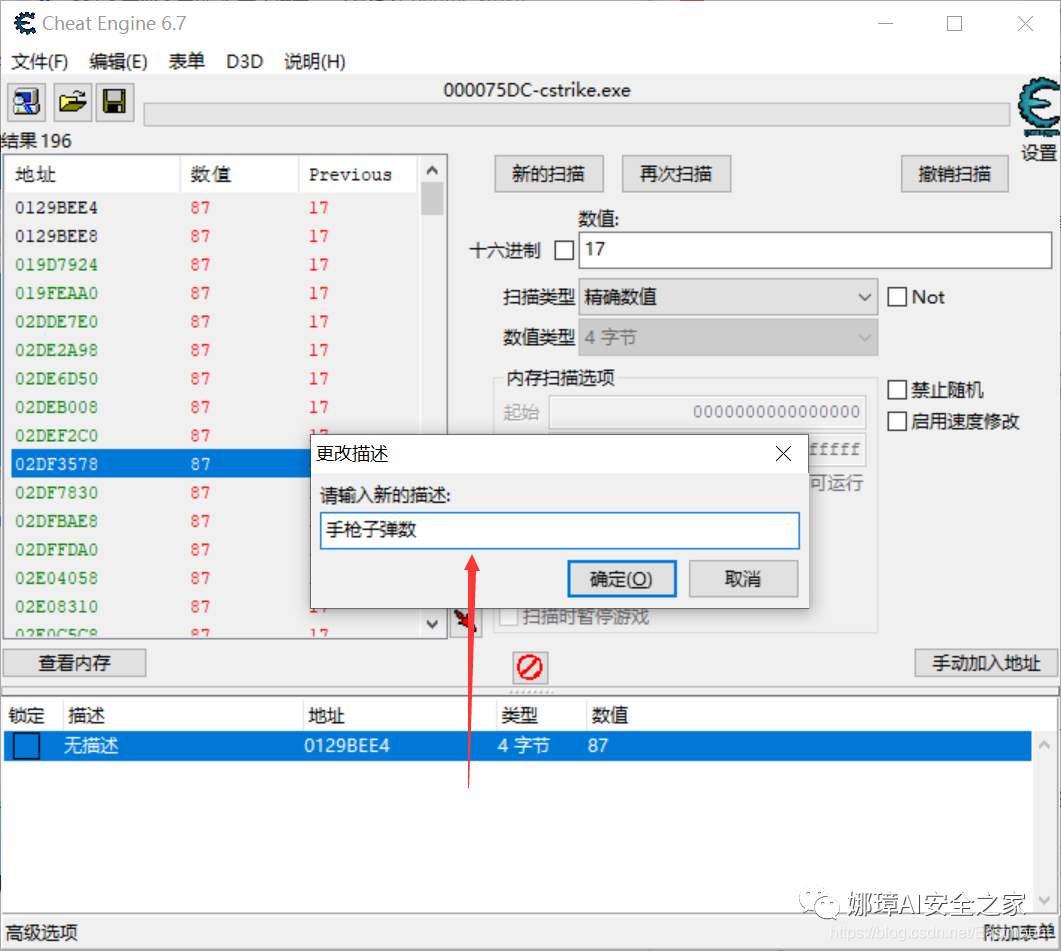1061x951 pixels.
Task: Select result address 02DE2A98
Action: (x=56, y=350)
